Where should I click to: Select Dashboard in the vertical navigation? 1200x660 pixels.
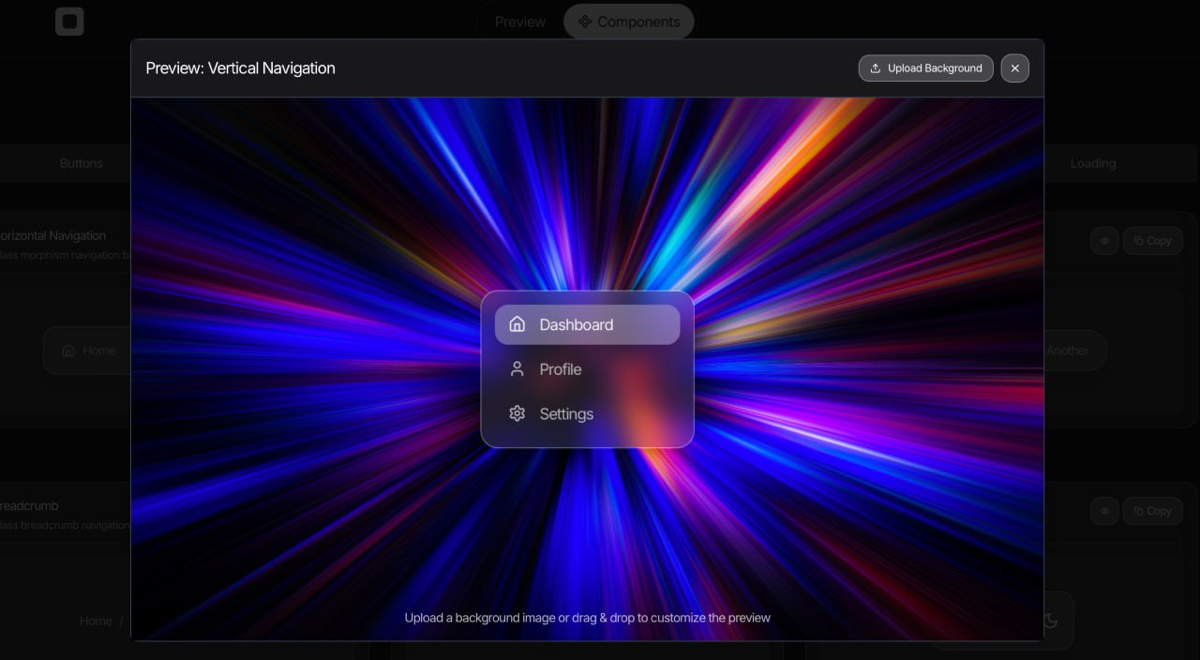[587, 324]
